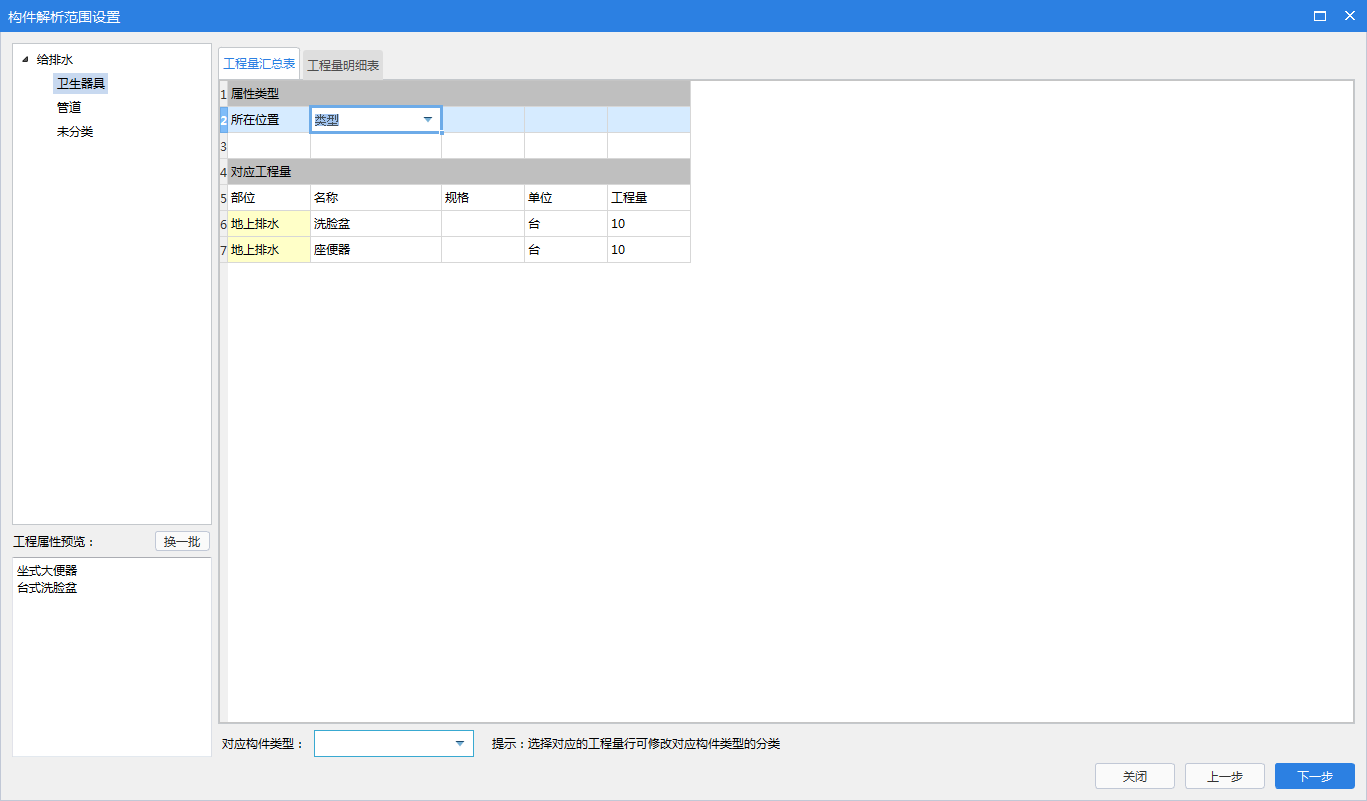This screenshot has width=1367, height=801.
Task: Maximize the dialog window
Action: (x=1320, y=16)
